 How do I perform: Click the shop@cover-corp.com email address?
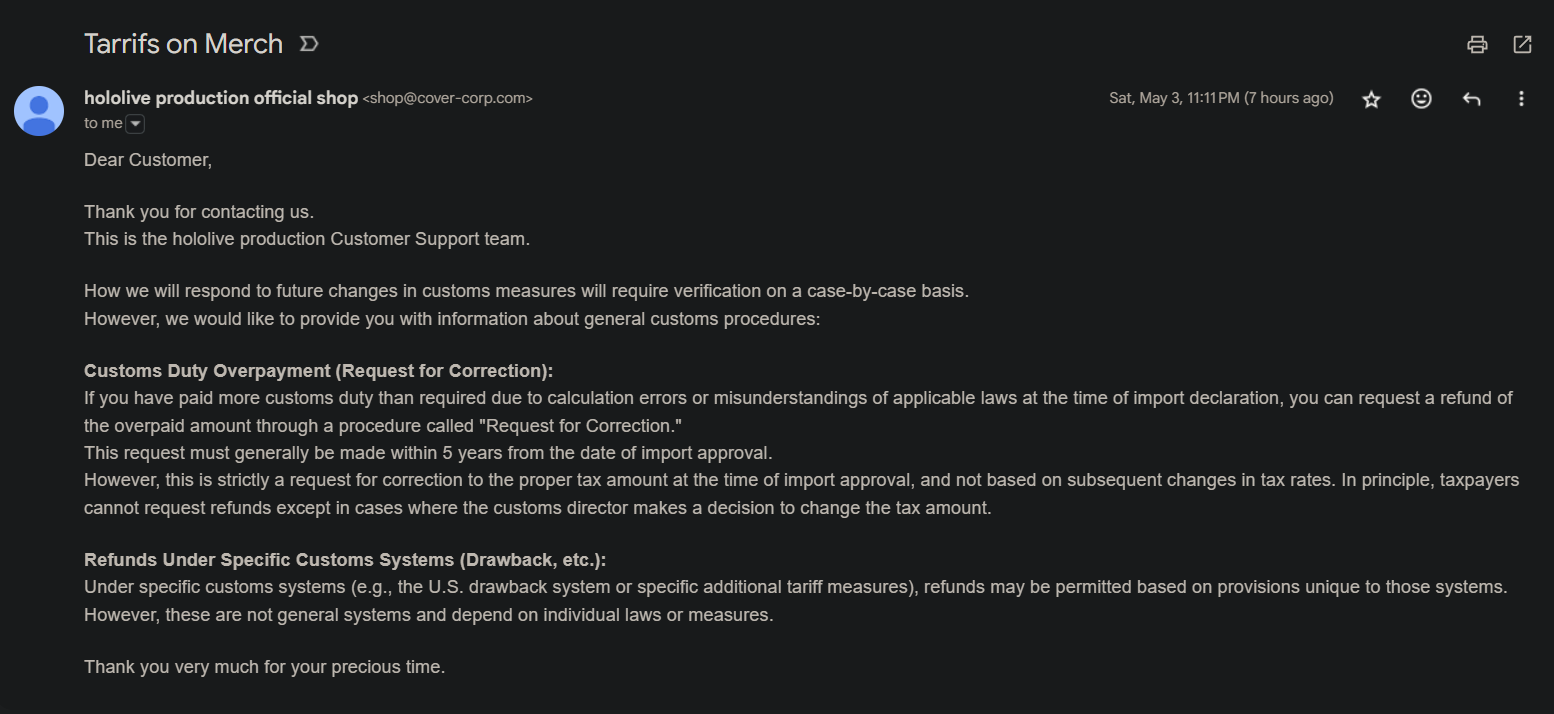pos(447,99)
